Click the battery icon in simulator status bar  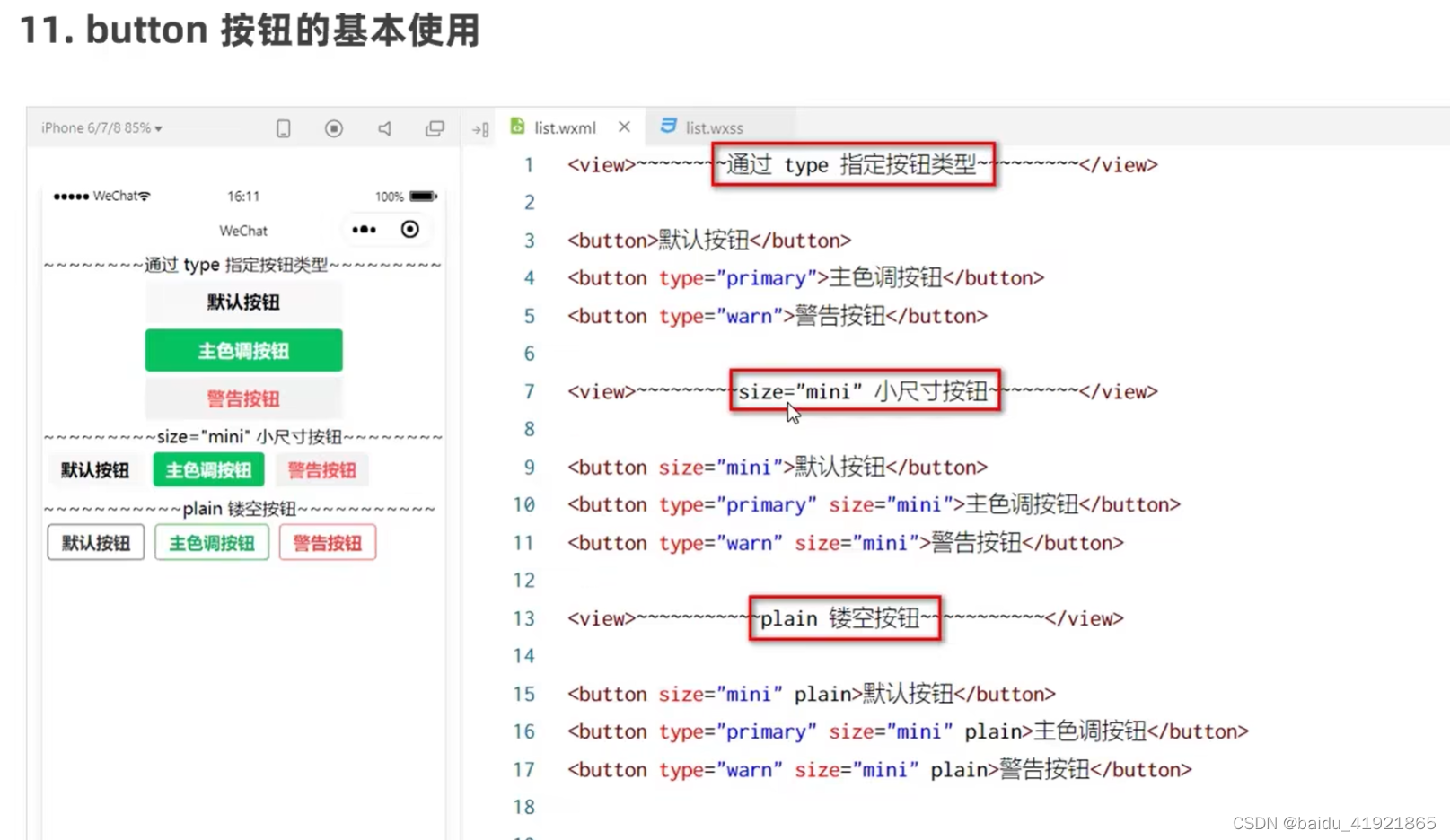coord(423,196)
